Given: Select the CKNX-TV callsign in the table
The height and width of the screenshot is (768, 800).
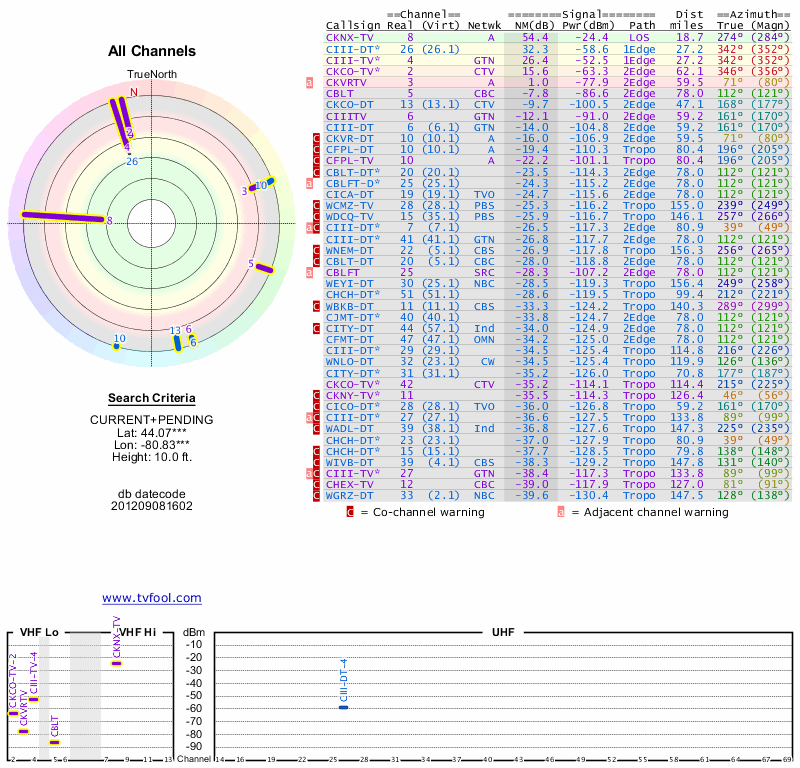Looking at the screenshot, I should click(x=350, y=37).
